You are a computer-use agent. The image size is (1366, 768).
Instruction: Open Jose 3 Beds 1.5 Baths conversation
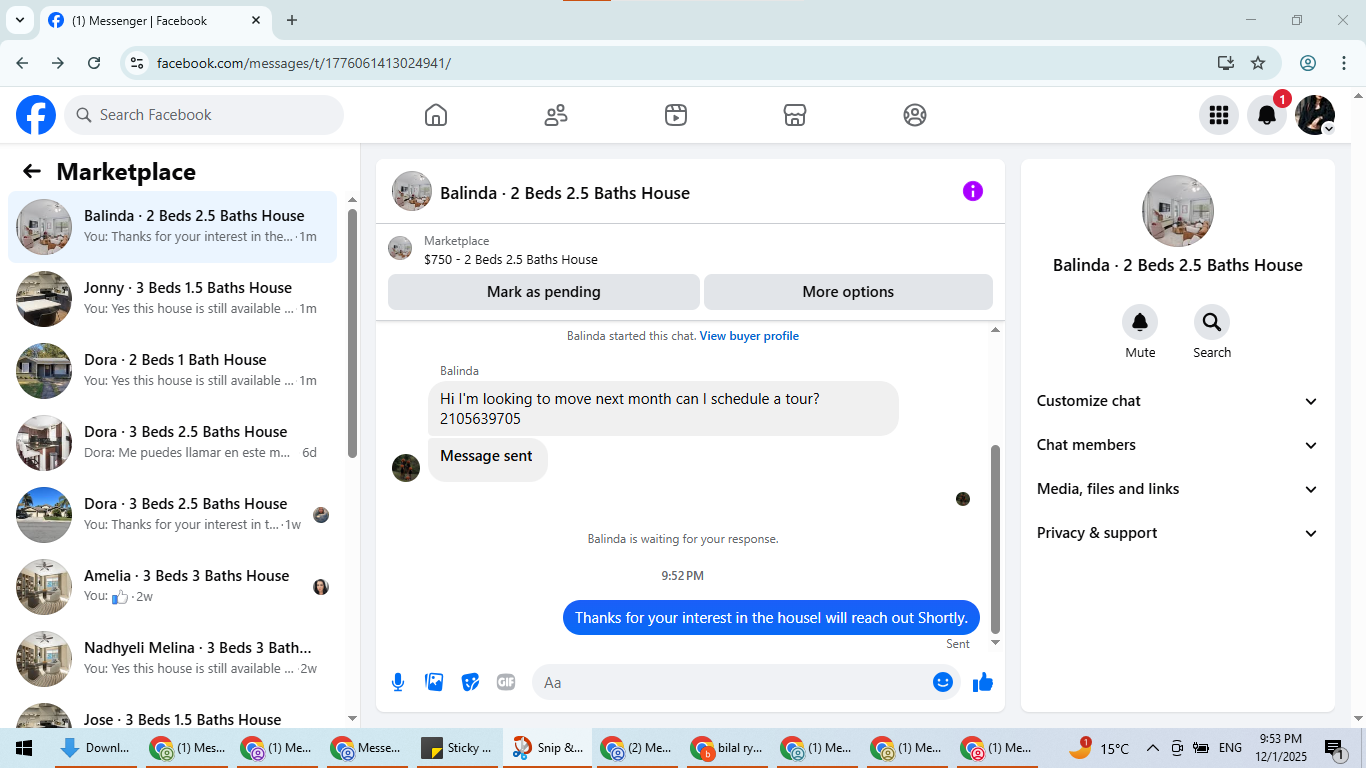pos(173,714)
